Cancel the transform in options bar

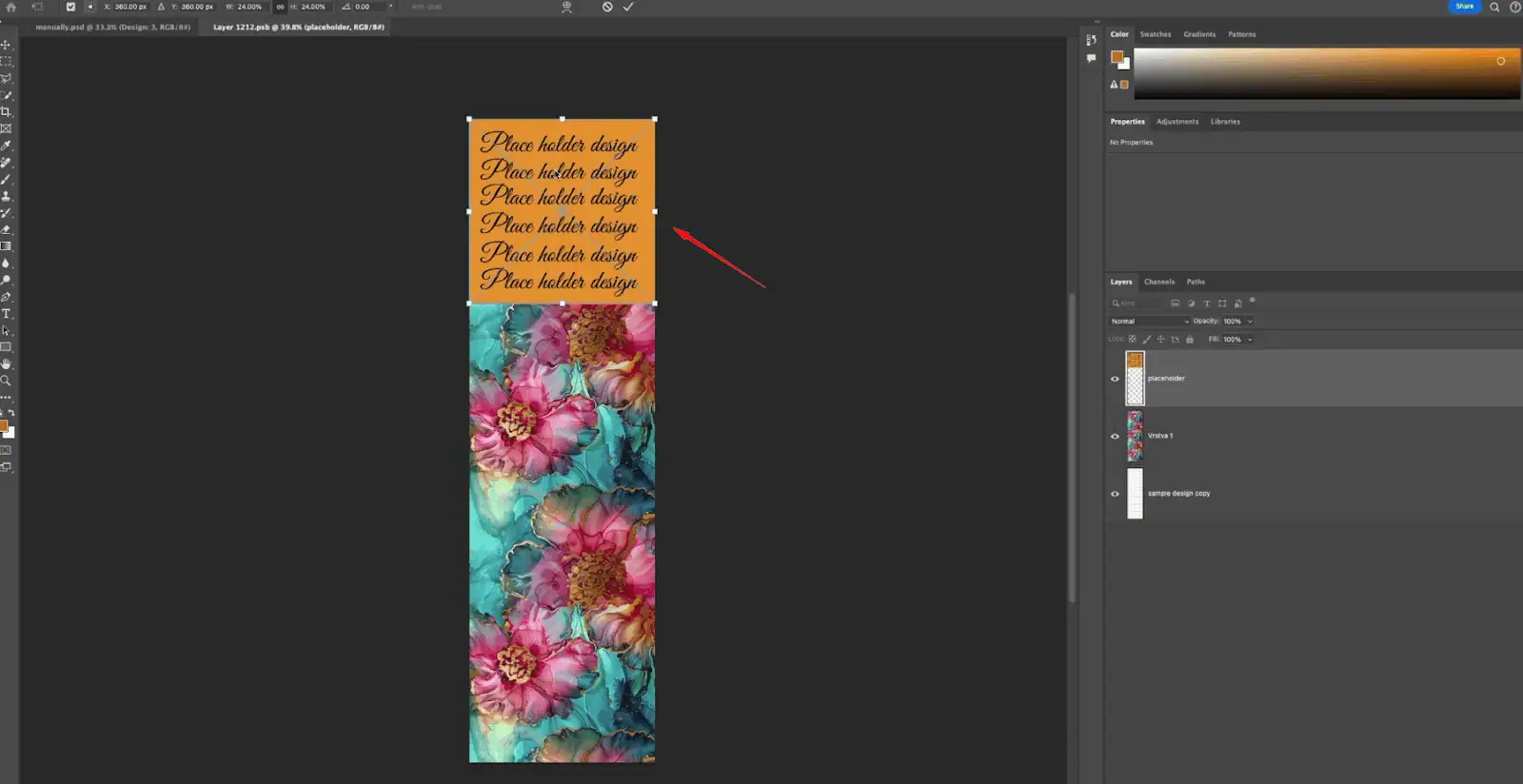[x=607, y=7]
